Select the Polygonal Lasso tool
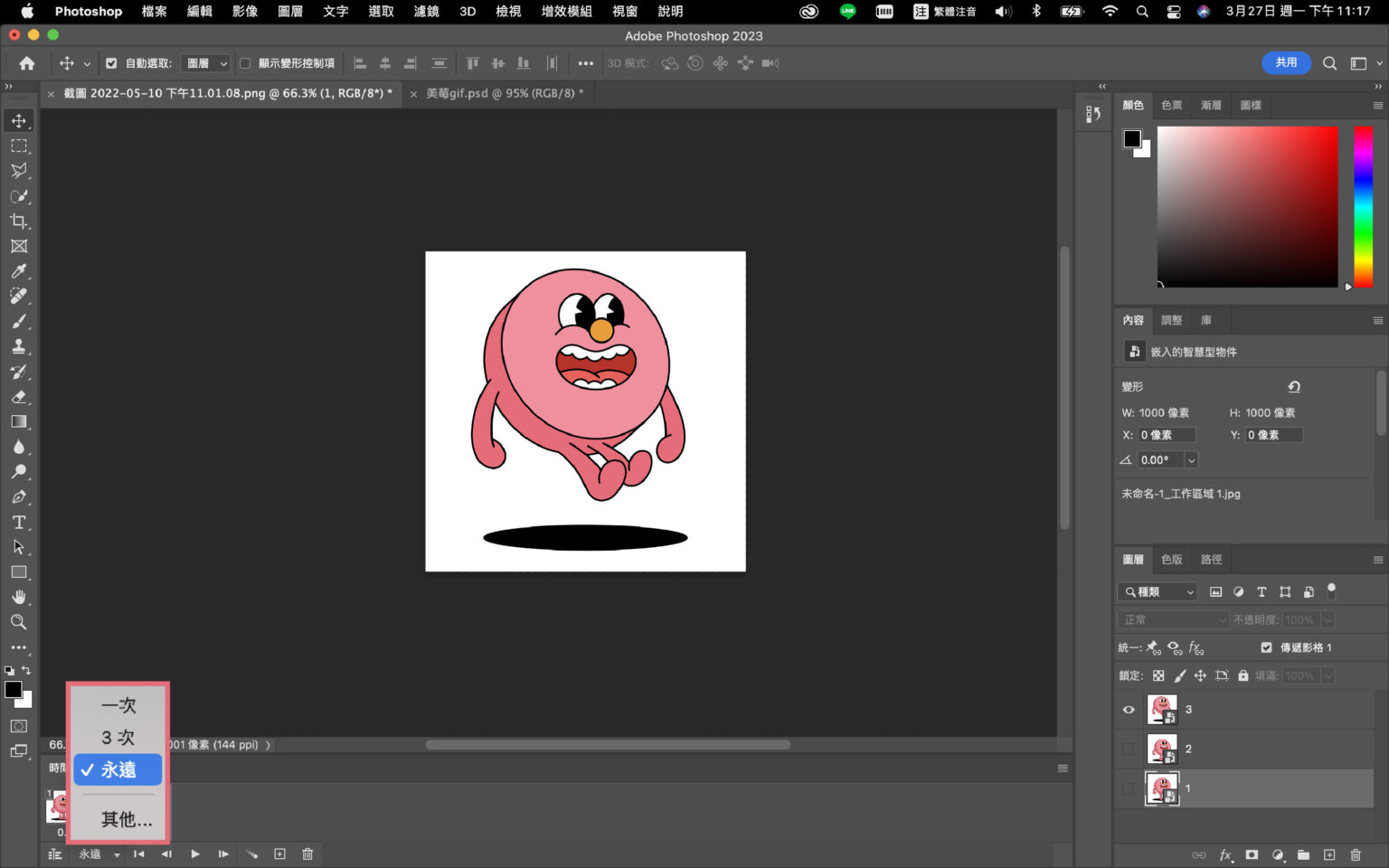 point(19,171)
